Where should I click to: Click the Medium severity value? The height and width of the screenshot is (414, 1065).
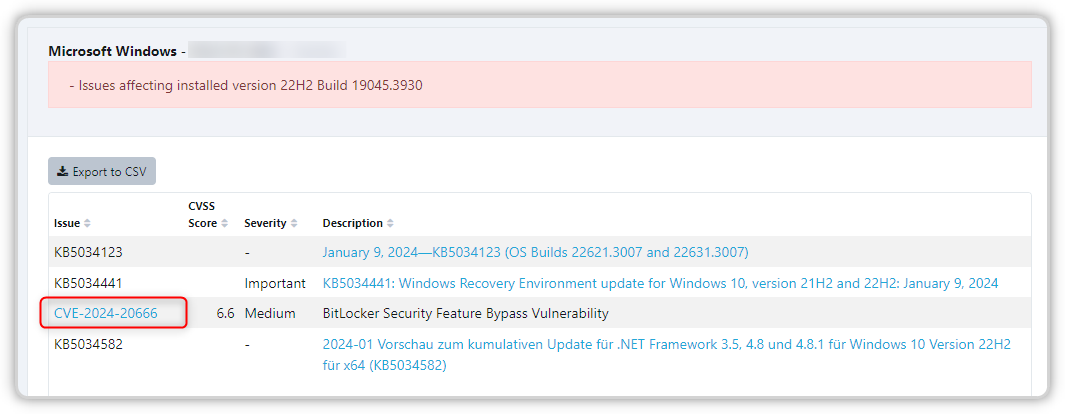(x=270, y=314)
